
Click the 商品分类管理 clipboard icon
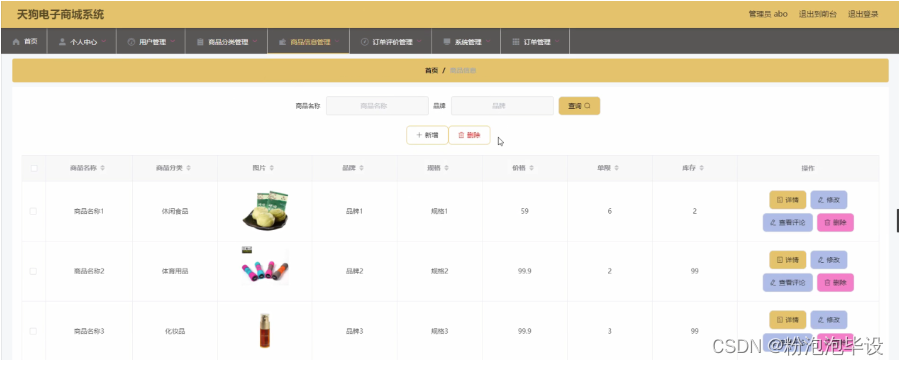200,42
